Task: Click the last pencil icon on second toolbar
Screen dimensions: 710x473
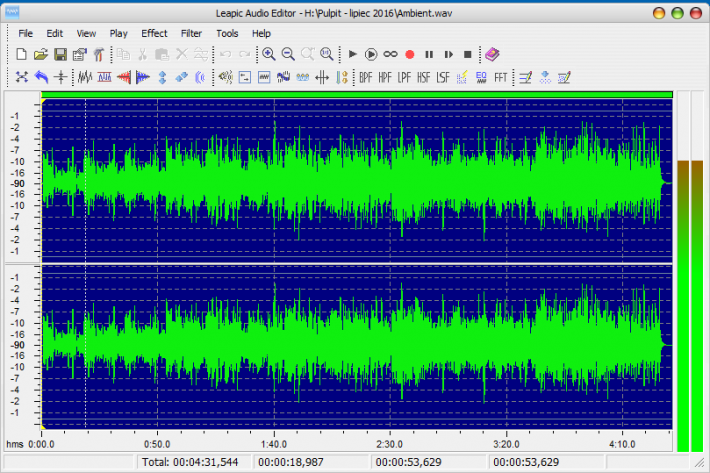Action: coord(564,78)
